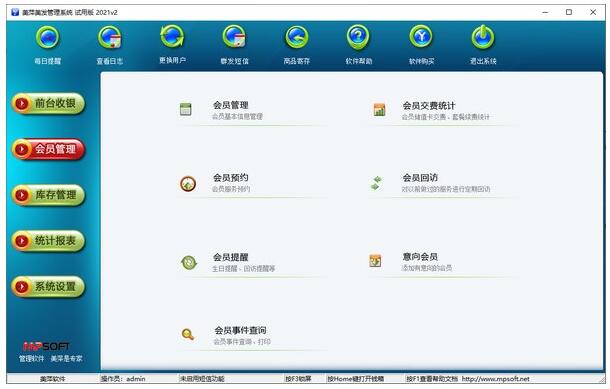Click the 会员管理 green table icon
The width and height of the screenshot is (610, 389).
(x=186, y=109)
